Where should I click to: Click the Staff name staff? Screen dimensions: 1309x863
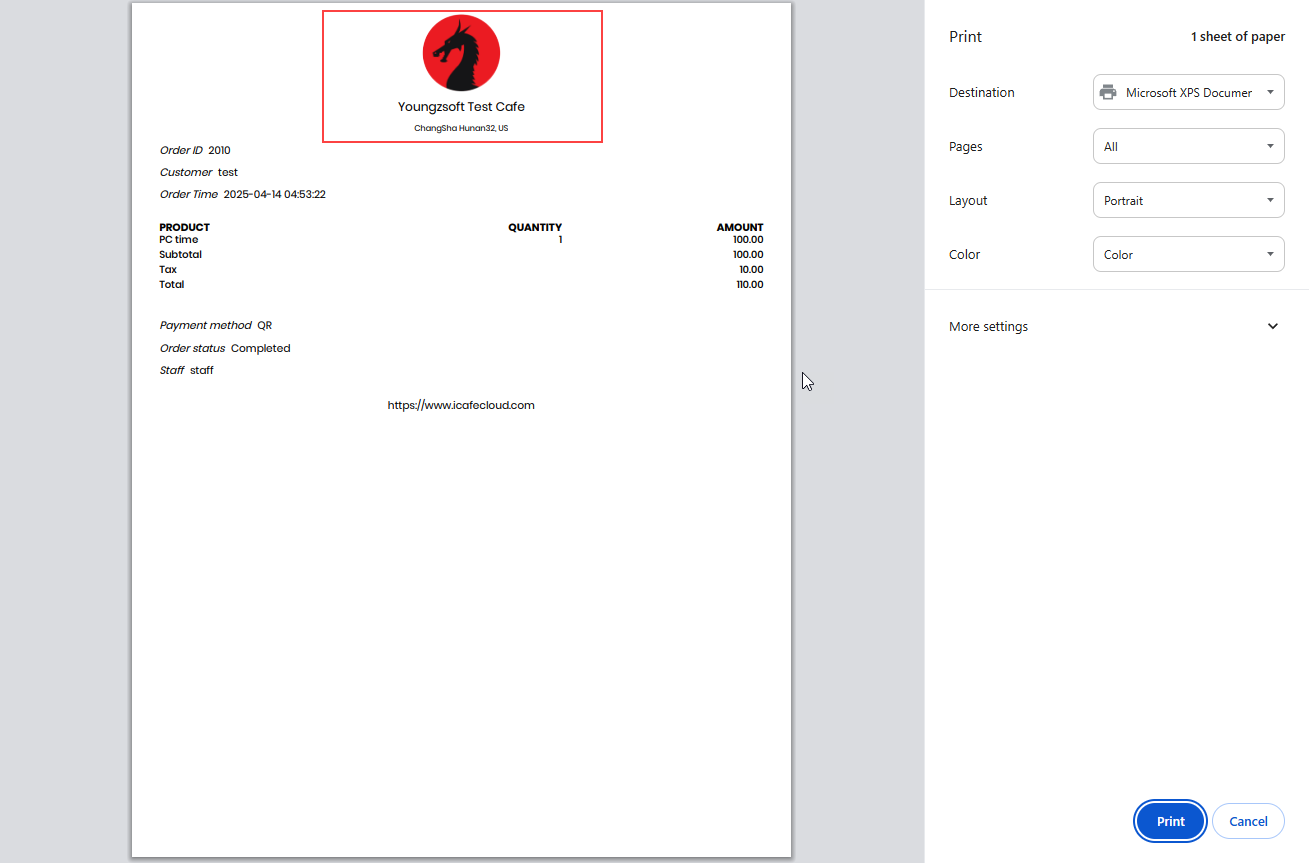[202, 370]
